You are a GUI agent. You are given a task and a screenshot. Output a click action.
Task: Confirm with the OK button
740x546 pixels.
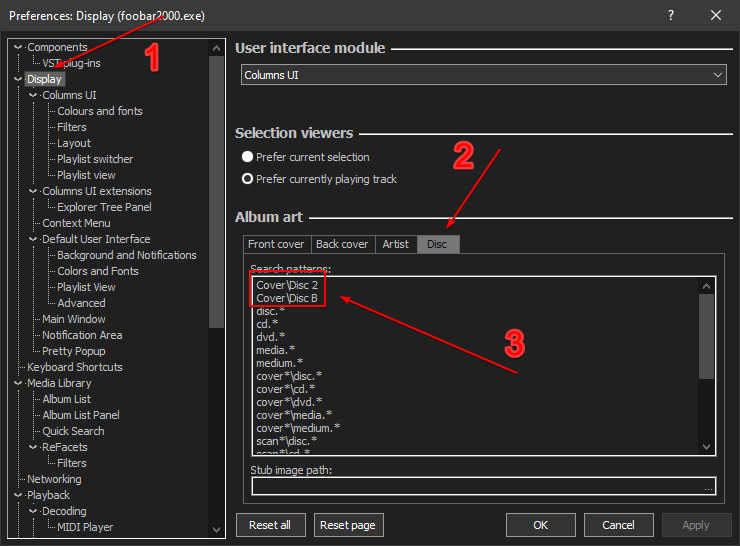[540, 525]
